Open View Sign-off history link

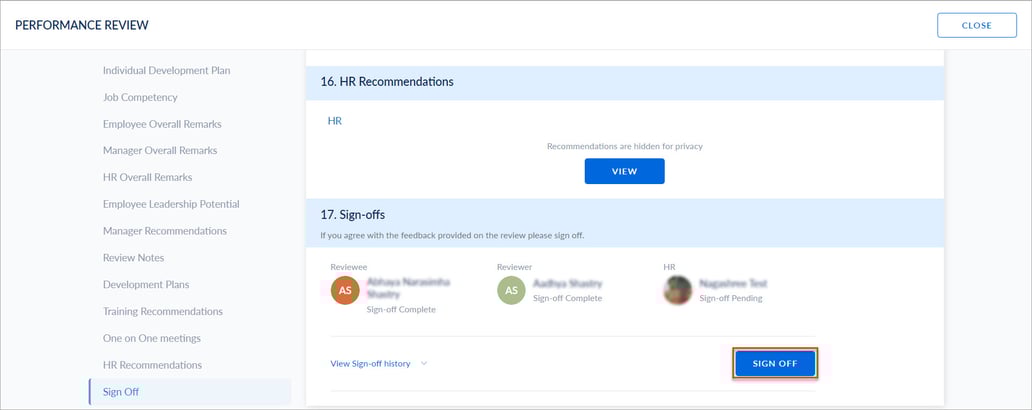(x=370, y=364)
